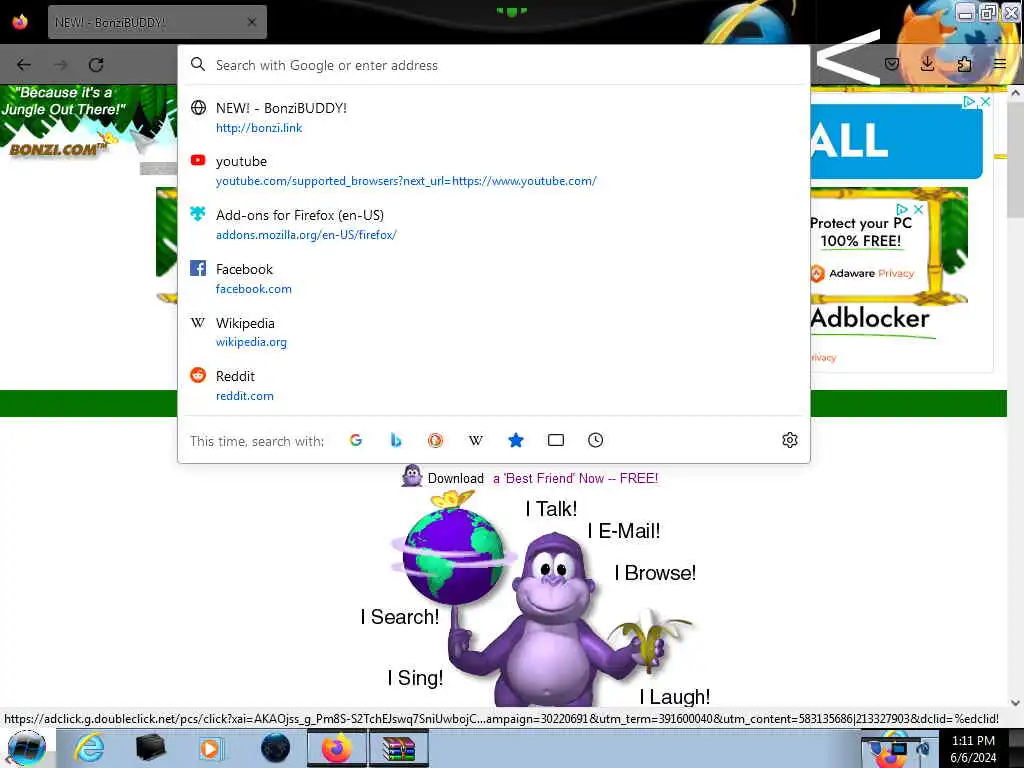Click the Firefox logo in title bar
1024x768 pixels.
tap(20, 22)
